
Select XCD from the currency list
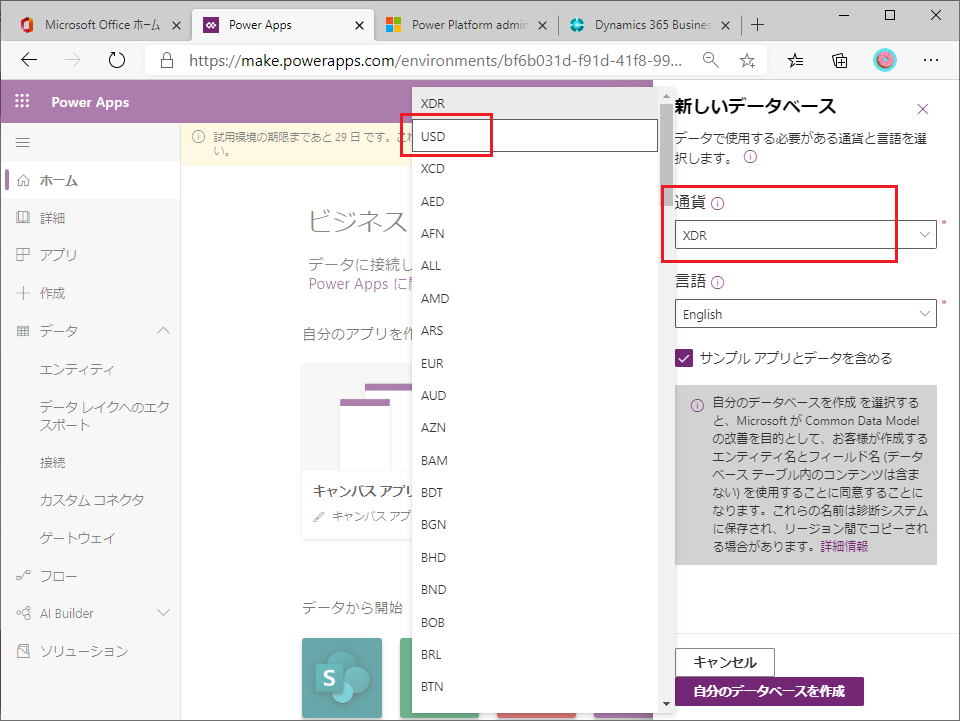[x=535, y=168]
